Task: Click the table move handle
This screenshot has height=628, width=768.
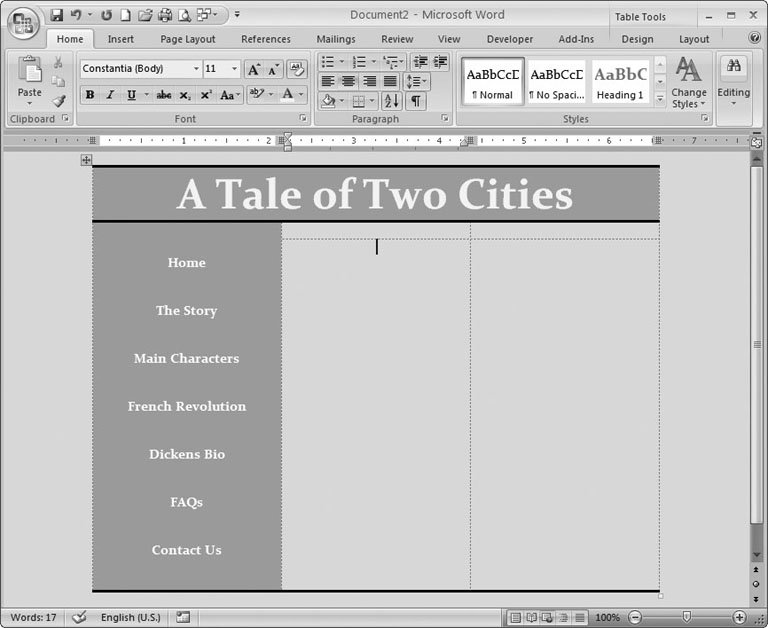Action: (x=86, y=160)
